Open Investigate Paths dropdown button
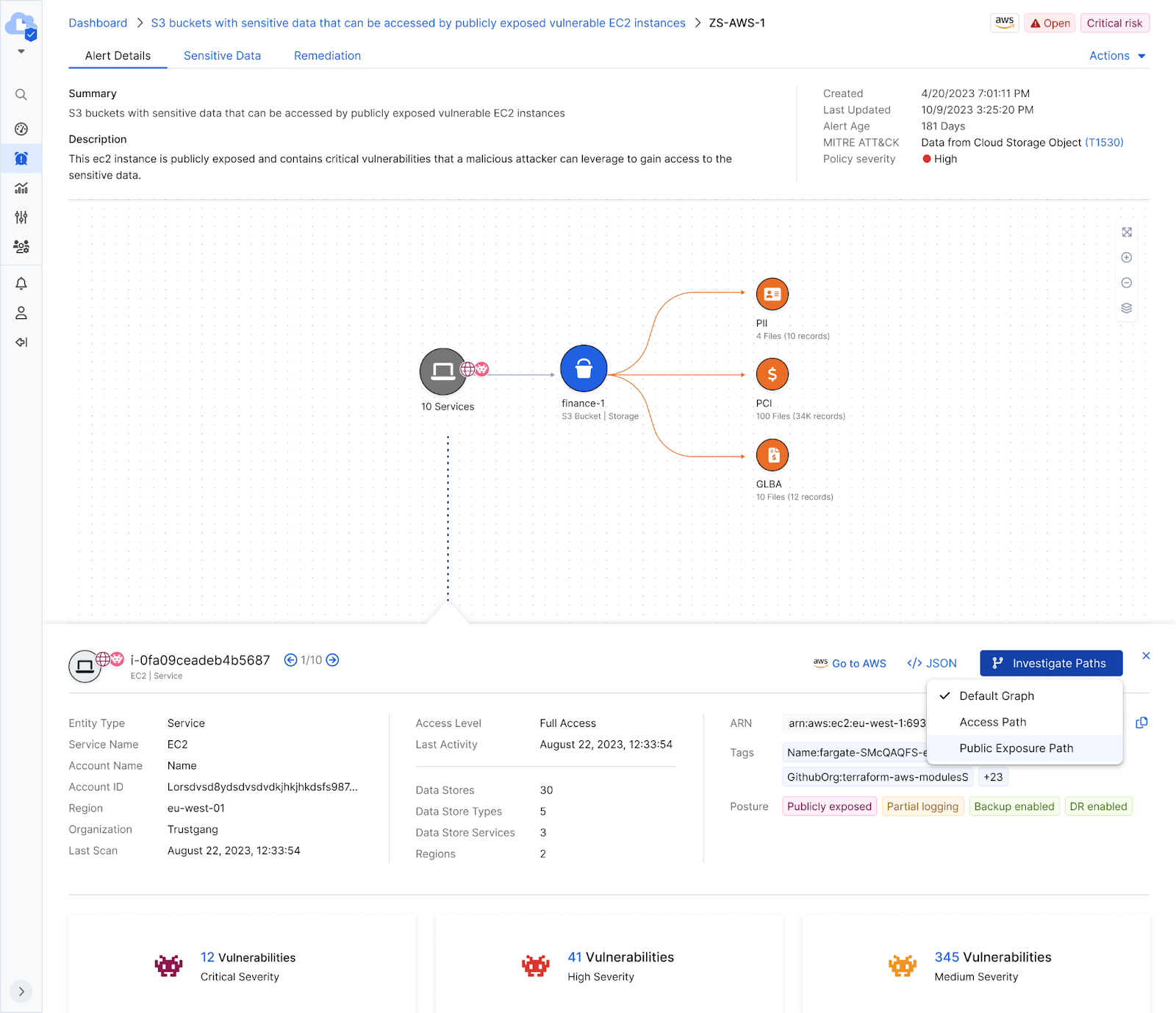Image resolution: width=1176 pixels, height=1013 pixels. coord(1050,663)
